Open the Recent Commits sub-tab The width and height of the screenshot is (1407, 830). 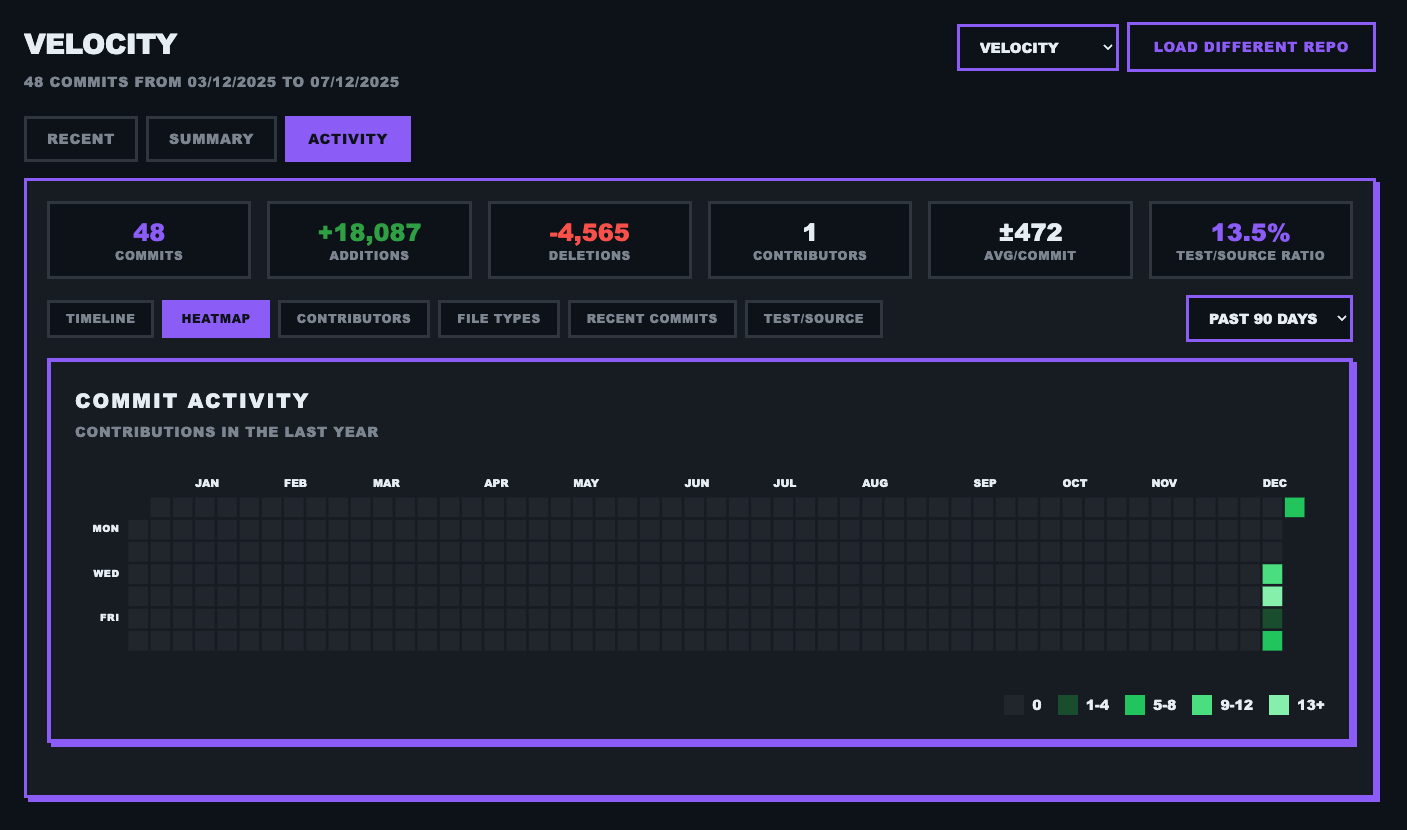(x=651, y=319)
